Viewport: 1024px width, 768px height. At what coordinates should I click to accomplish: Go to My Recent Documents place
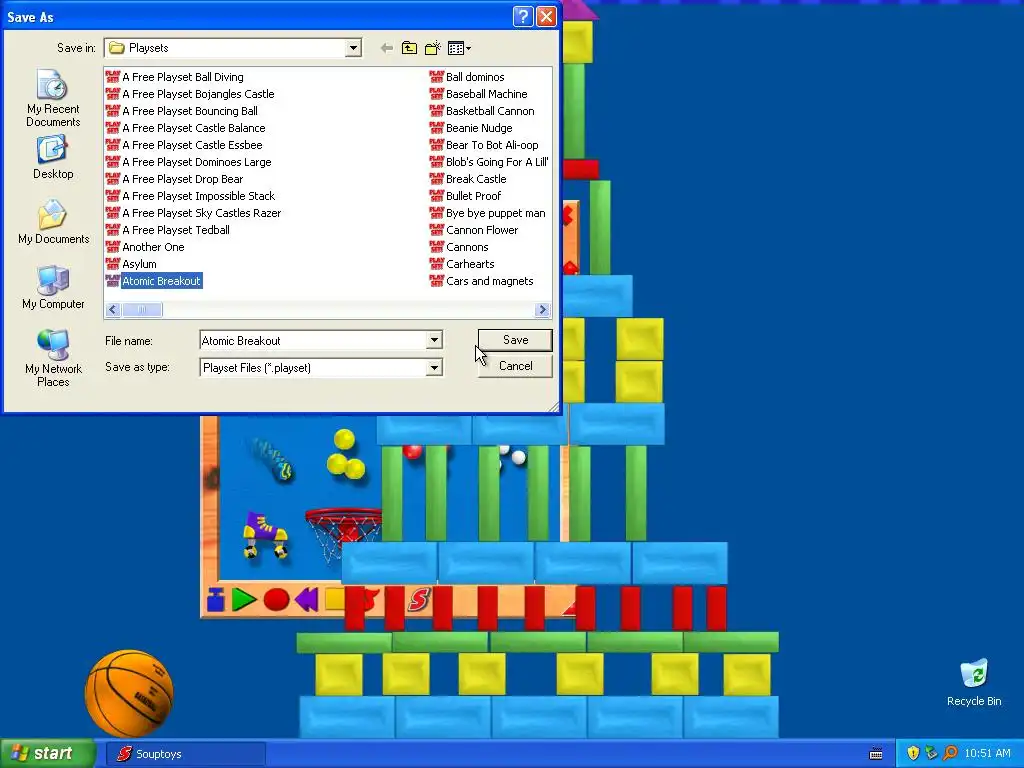click(x=53, y=98)
